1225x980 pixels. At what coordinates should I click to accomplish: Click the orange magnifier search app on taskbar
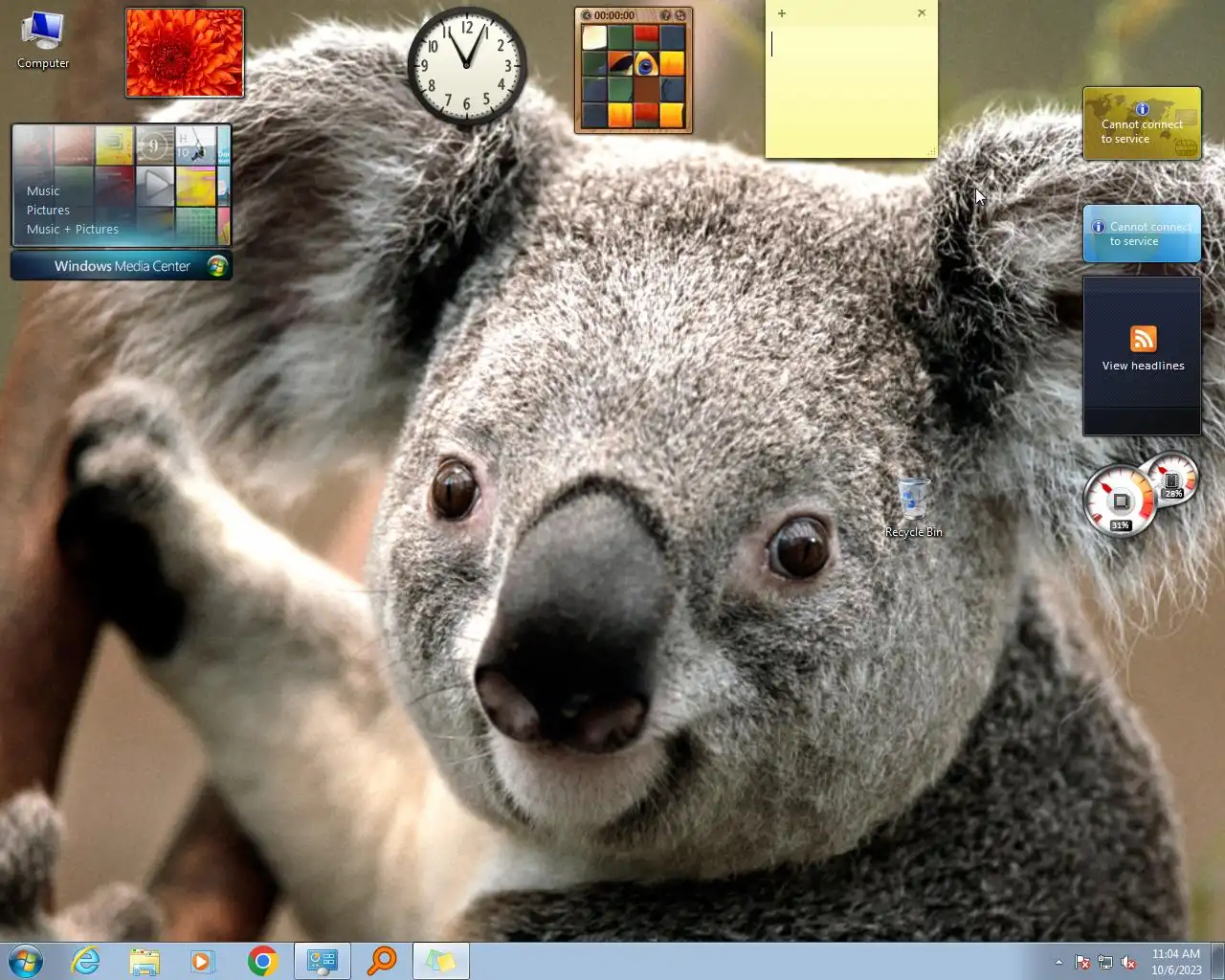[382, 961]
